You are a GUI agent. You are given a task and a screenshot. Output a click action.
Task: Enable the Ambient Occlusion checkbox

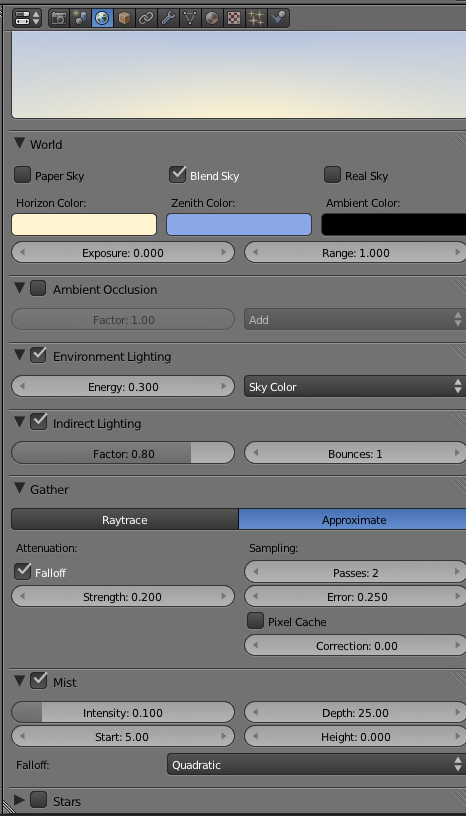[38, 288]
